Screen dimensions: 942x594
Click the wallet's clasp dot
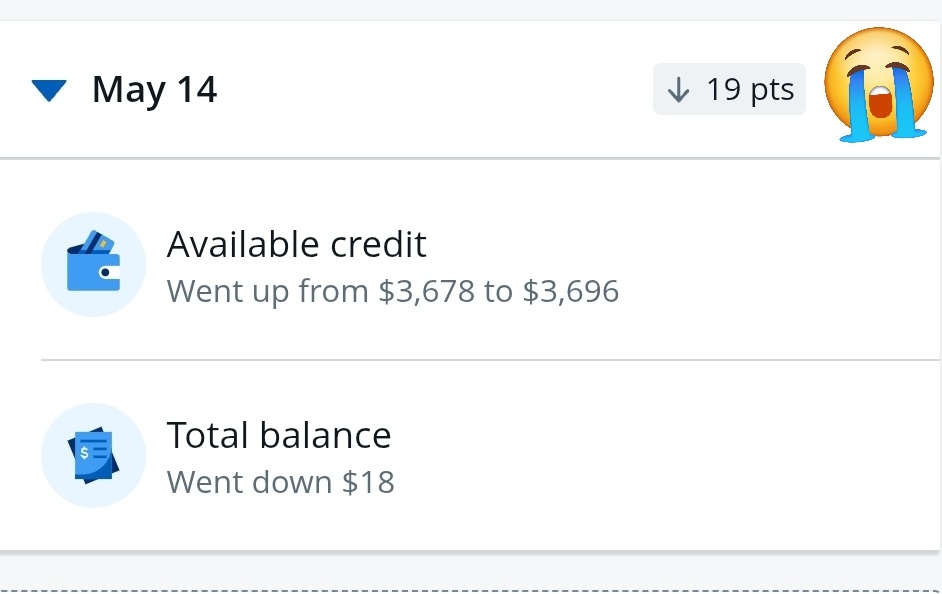pos(106,271)
